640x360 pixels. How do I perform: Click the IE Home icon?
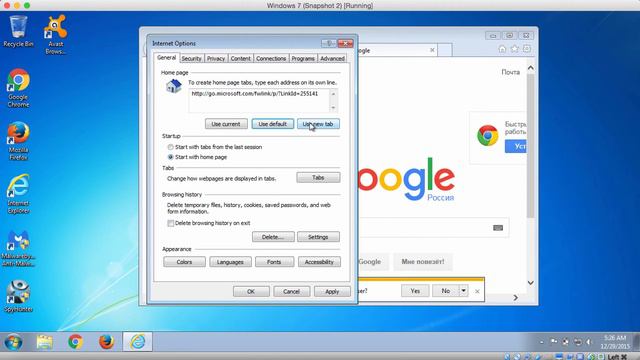tap(502, 49)
